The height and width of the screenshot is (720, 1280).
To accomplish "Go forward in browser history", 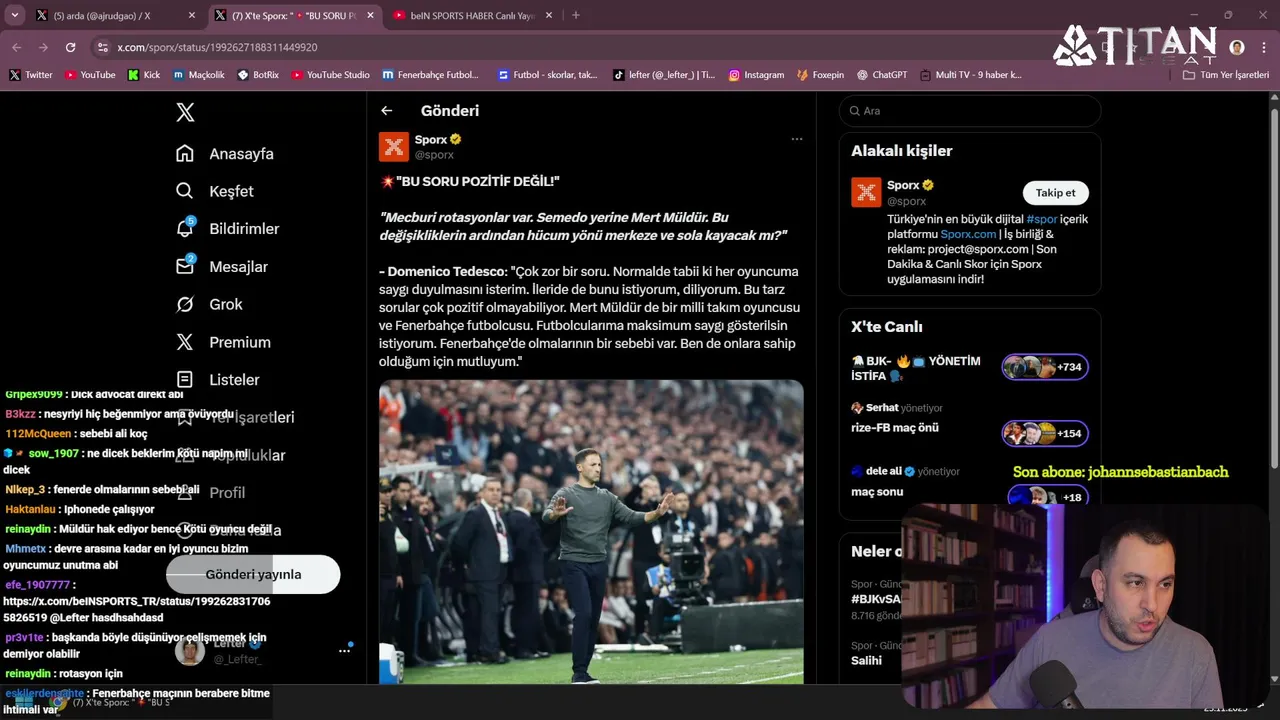I will 43,47.
